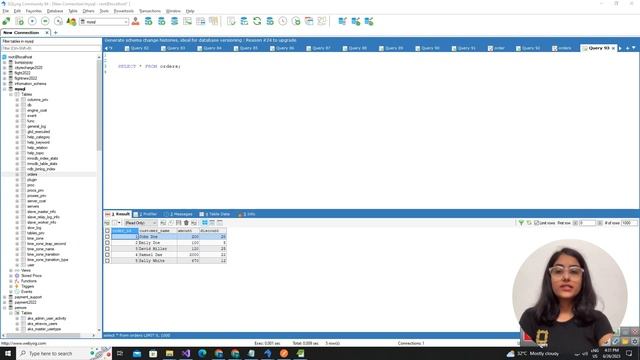Click the schema designer toolbar icon

coord(322,21)
